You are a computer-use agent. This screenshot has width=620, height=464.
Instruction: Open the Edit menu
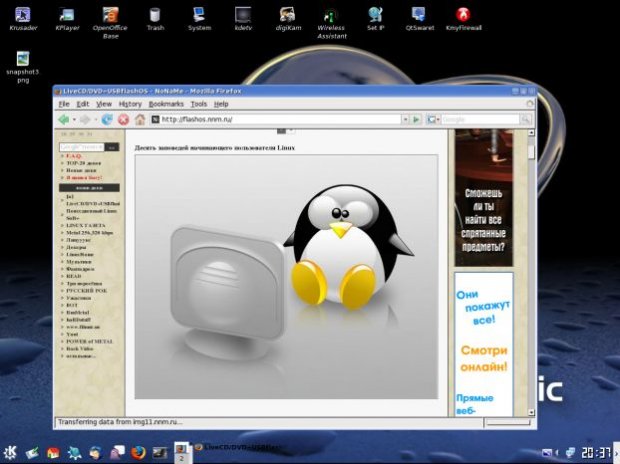click(83, 104)
